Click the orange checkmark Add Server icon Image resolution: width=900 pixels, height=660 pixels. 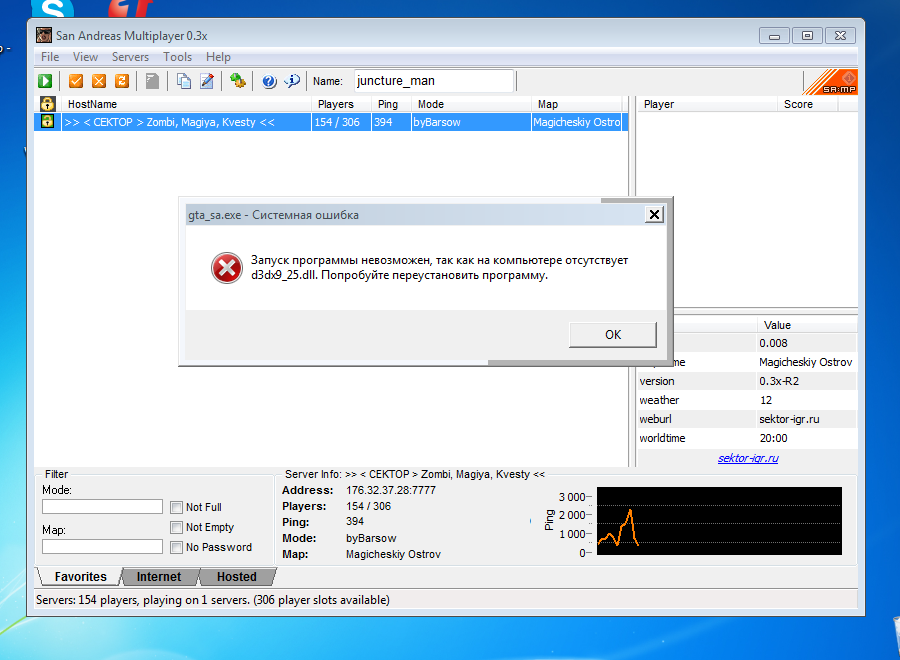point(76,81)
